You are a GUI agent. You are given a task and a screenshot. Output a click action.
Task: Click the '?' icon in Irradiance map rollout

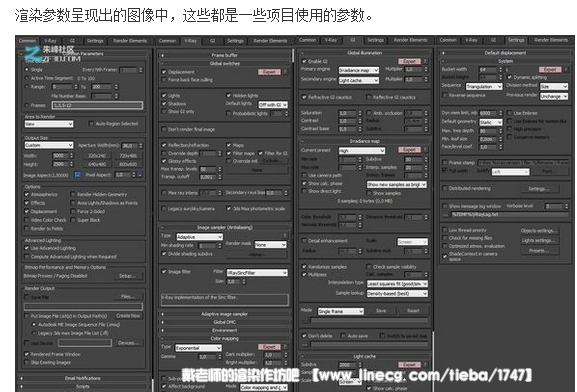point(426,149)
